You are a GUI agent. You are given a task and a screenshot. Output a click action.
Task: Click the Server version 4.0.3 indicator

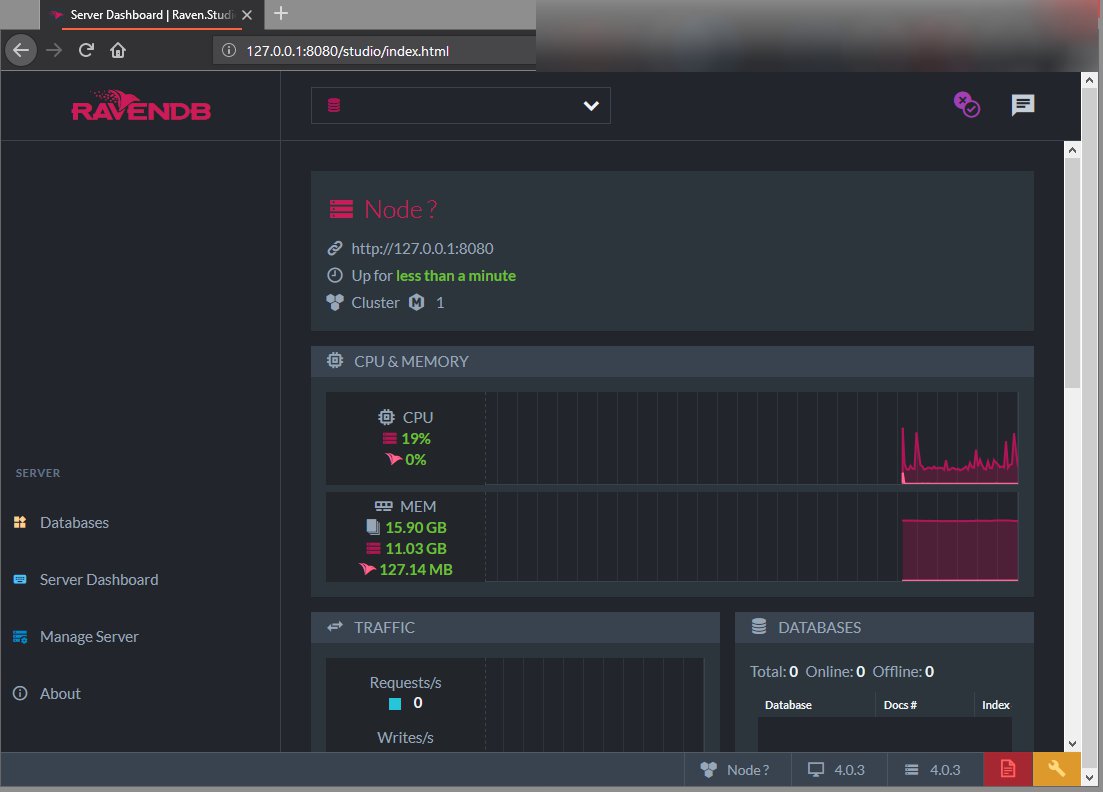pyautogui.click(x=934, y=769)
